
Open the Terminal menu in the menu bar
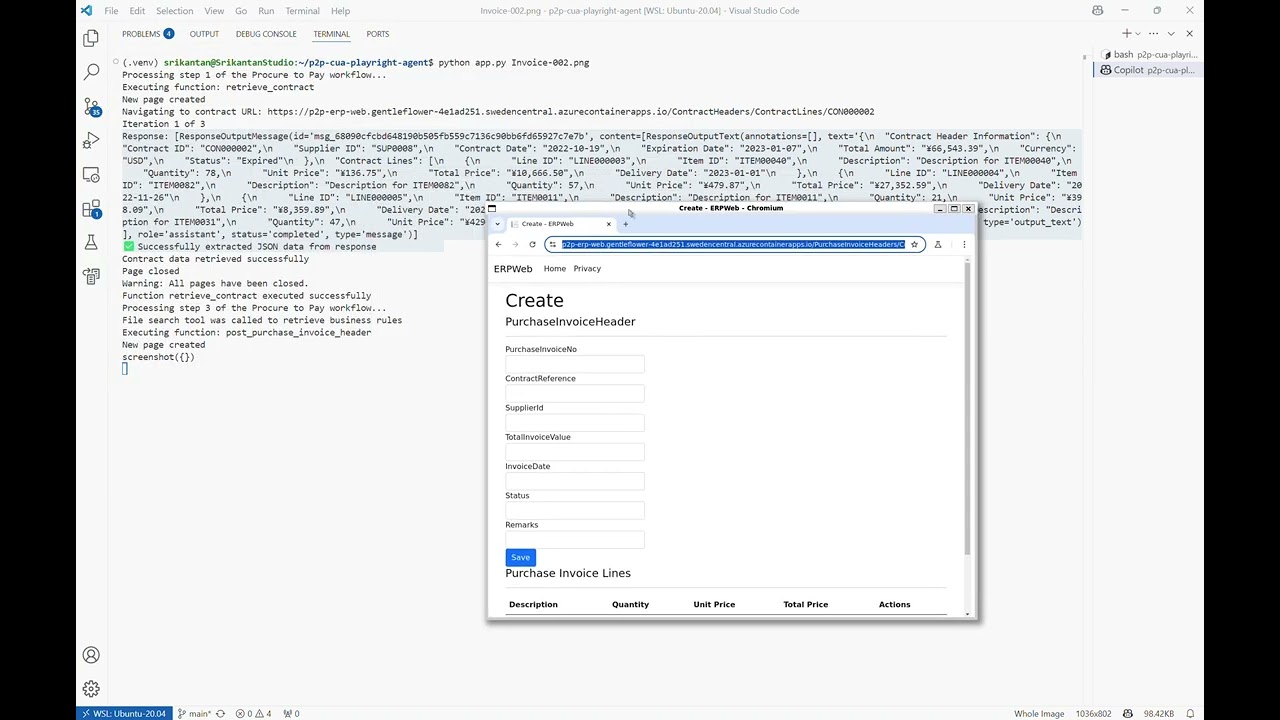click(302, 11)
